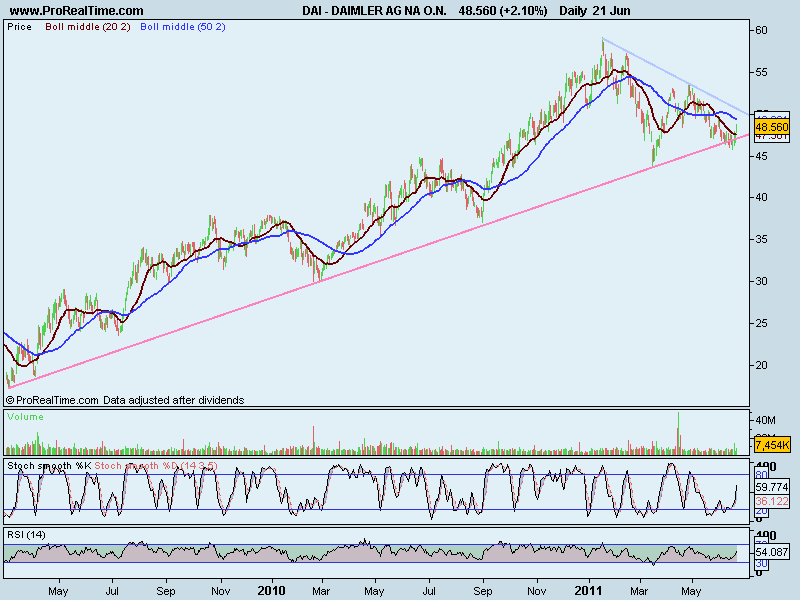This screenshot has height=600, width=800.
Task: Select the Daily timeframe label
Action: point(572,11)
